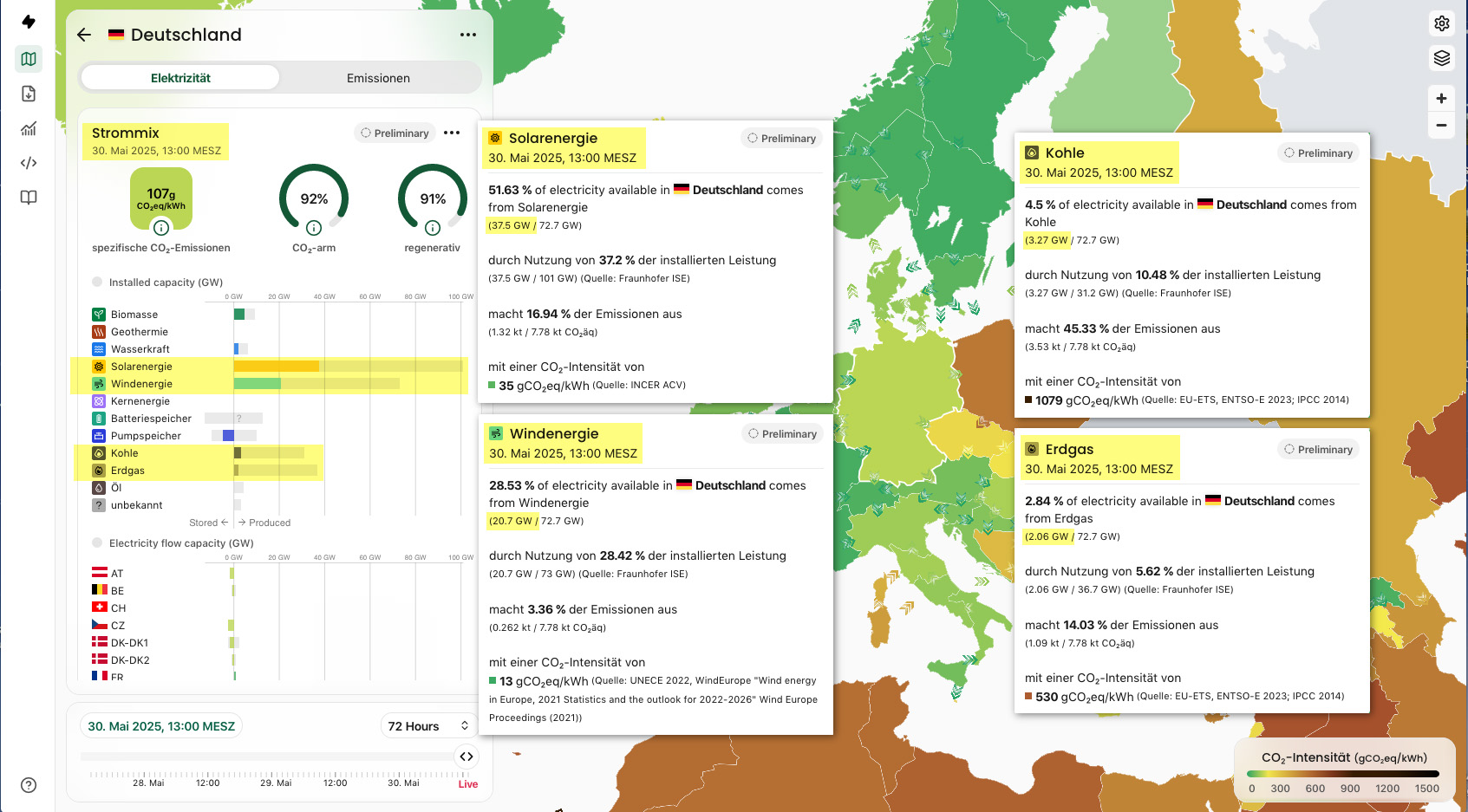Go back with the arrow next to Deutschland
Image resolution: width=1468 pixels, height=812 pixels.
pos(84,35)
